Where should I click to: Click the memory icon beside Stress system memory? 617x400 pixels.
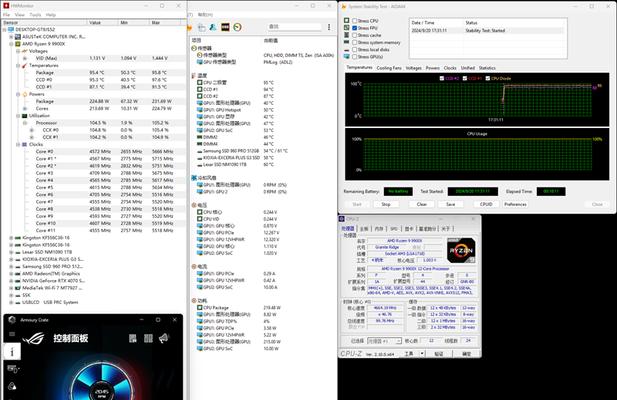point(347,42)
